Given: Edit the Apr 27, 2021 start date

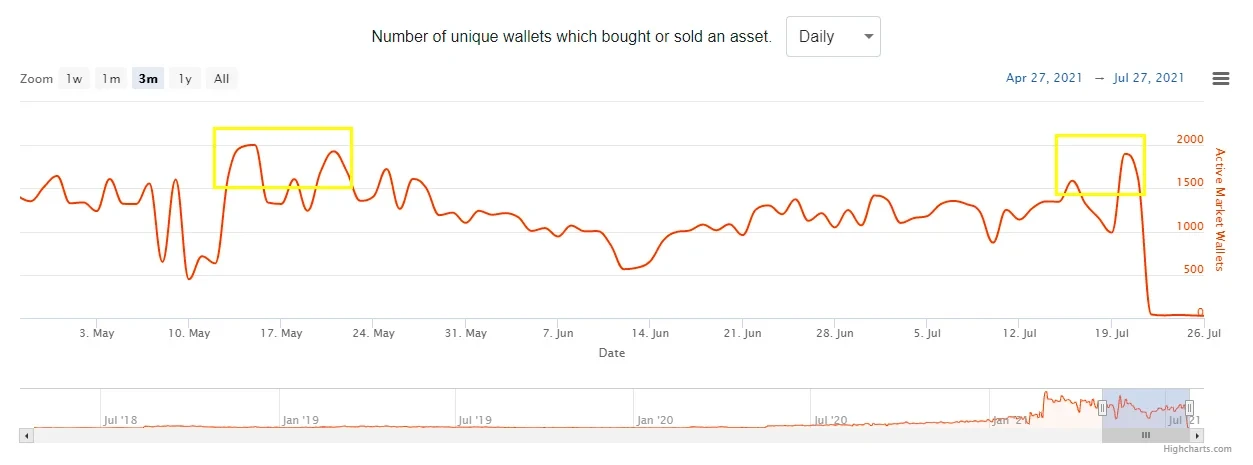Looking at the screenshot, I should (1043, 78).
